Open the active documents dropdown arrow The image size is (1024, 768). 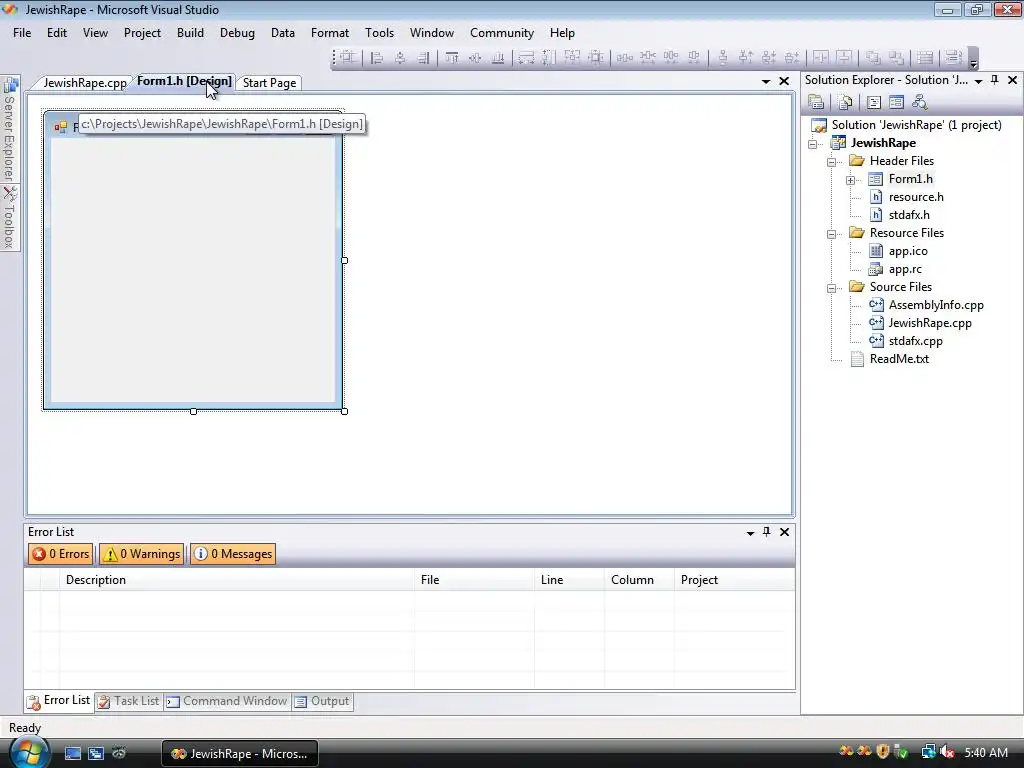point(766,82)
